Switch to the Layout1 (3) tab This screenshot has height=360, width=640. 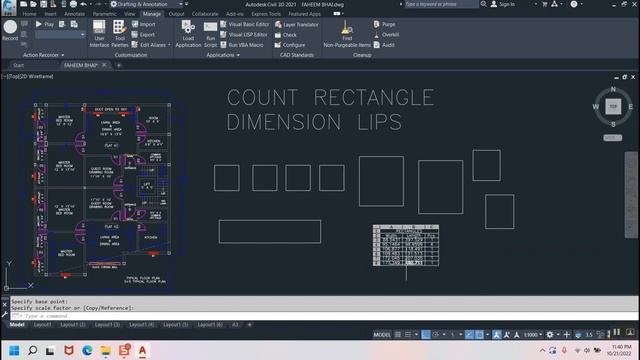107,325
